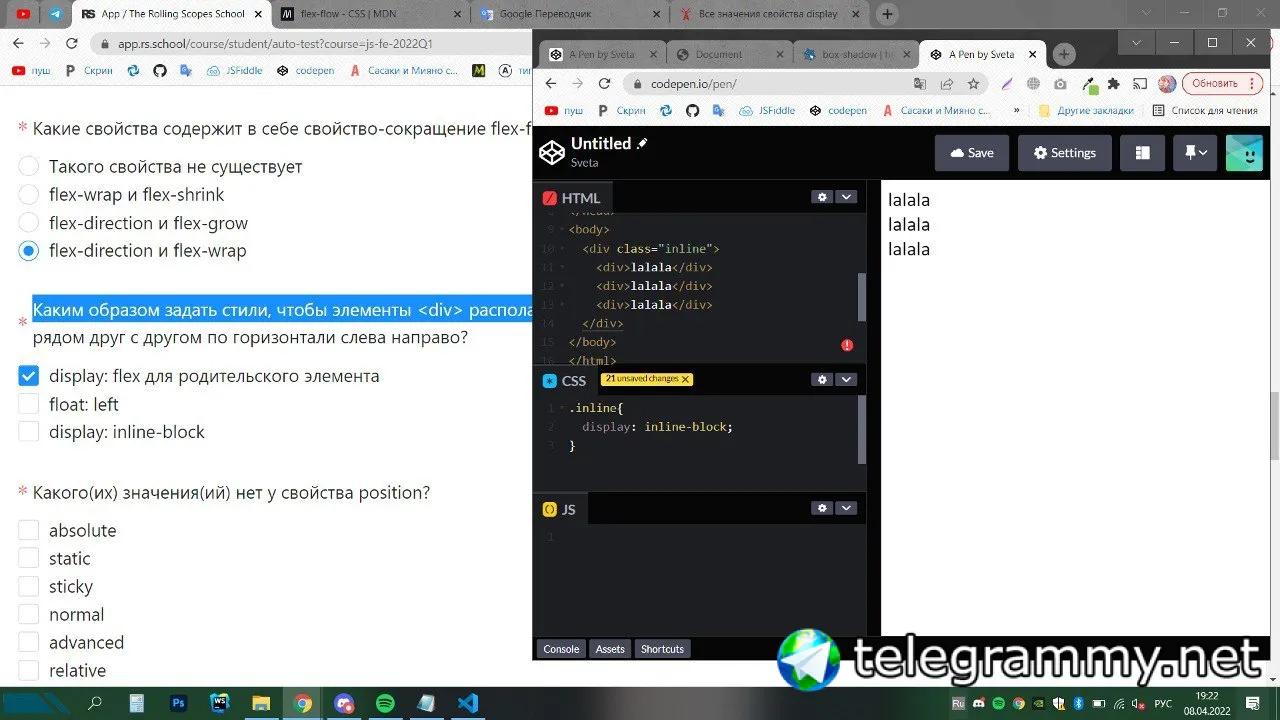1280x720 pixels.
Task: Reload the CodePen browser page
Action: (x=604, y=84)
